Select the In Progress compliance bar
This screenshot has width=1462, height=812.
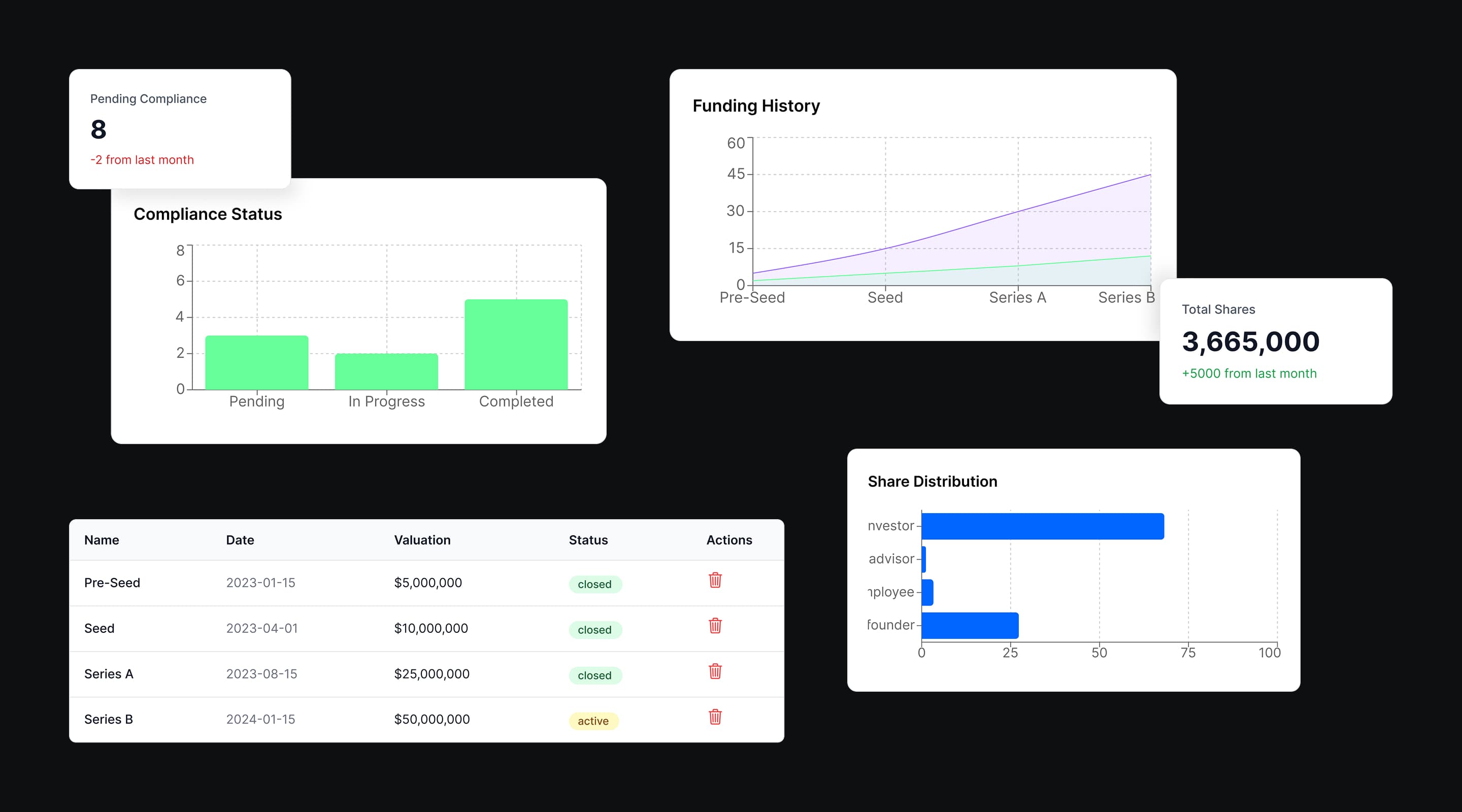[386, 371]
